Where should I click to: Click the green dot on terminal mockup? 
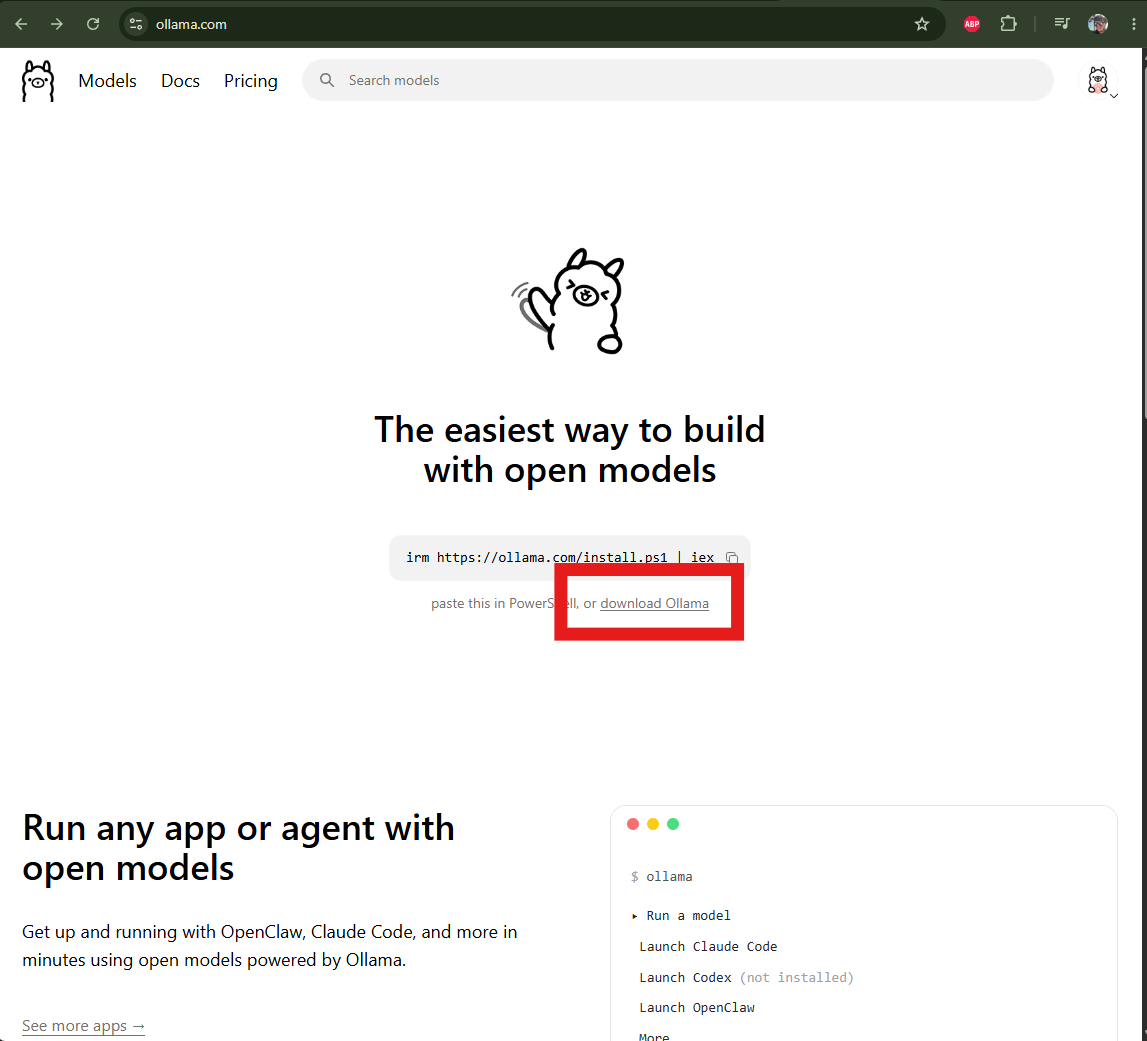[x=673, y=824]
